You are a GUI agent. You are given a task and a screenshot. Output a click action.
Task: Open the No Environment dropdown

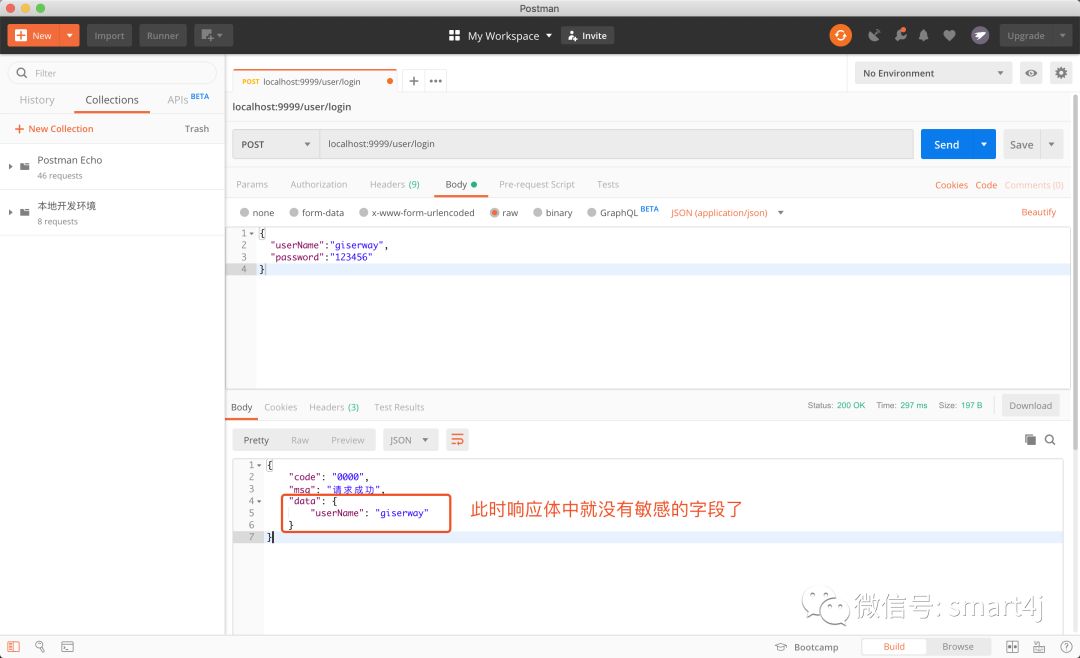(x=930, y=72)
